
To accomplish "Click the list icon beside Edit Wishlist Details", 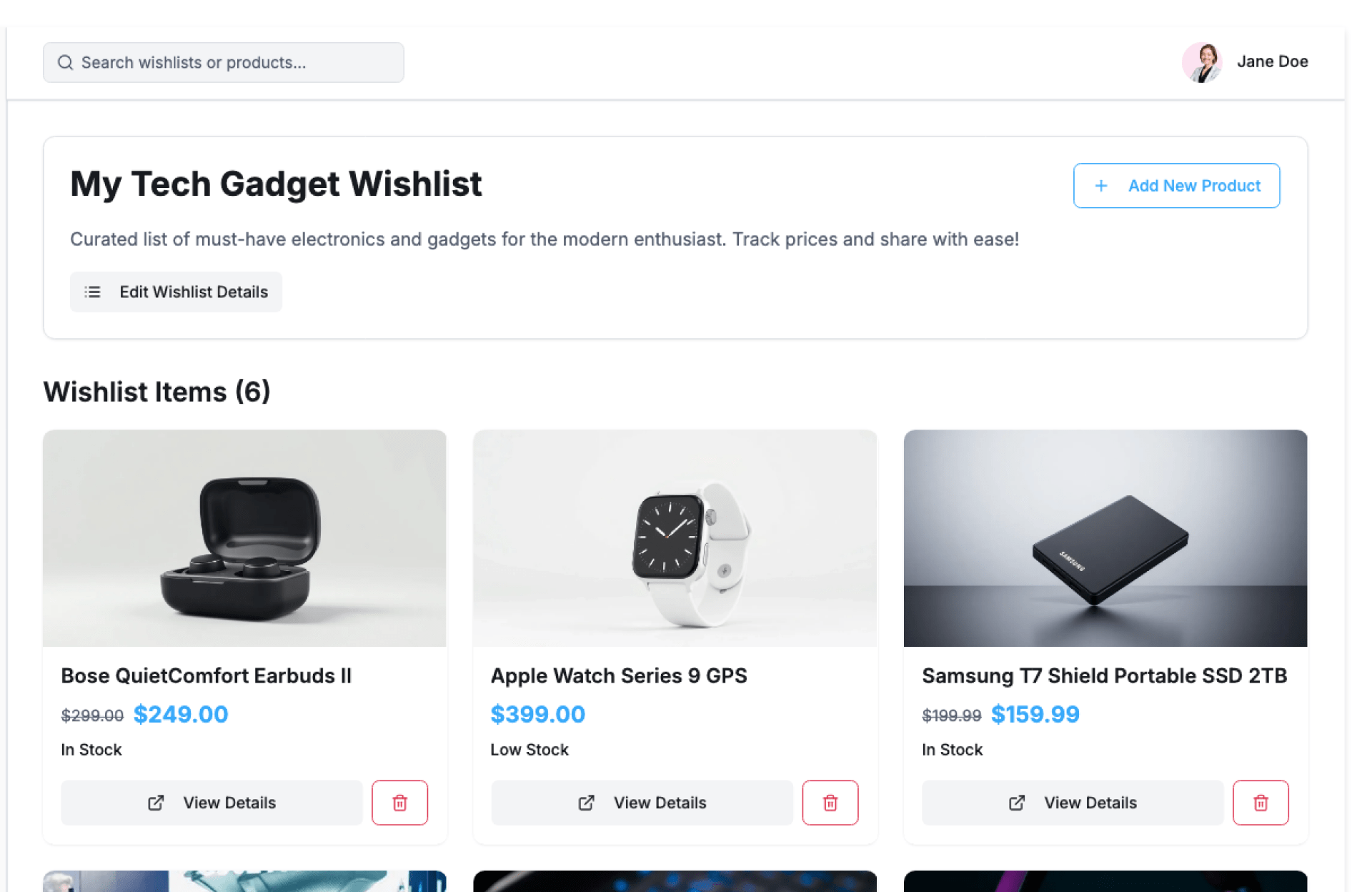I will (x=93, y=292).
